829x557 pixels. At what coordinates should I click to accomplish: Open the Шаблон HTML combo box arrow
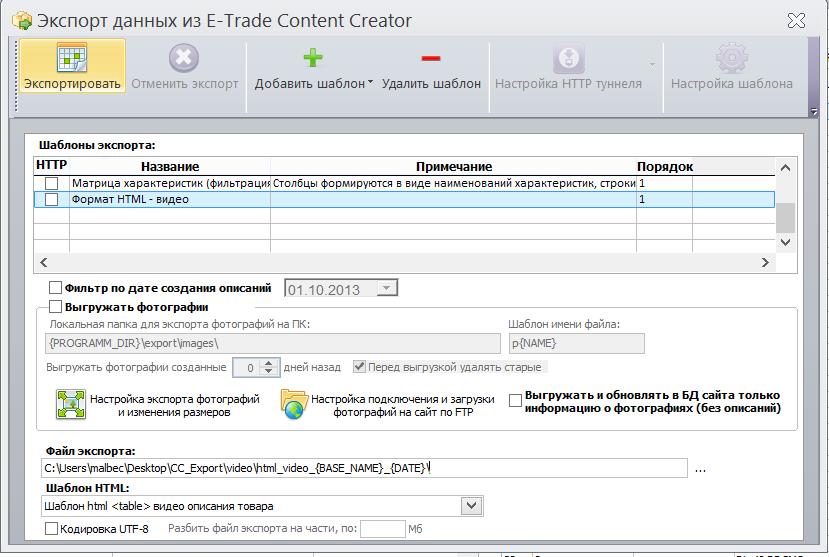click(x=472, y=506)
